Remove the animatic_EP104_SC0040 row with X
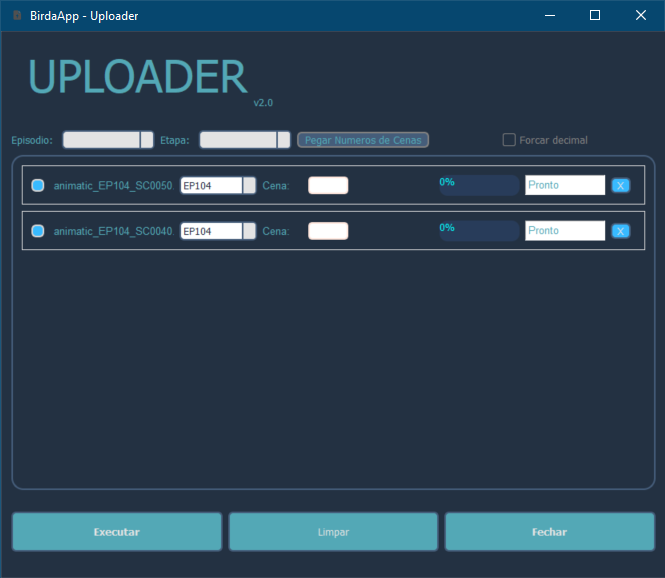This screenshot has width=665, height=578. (620, 231)
